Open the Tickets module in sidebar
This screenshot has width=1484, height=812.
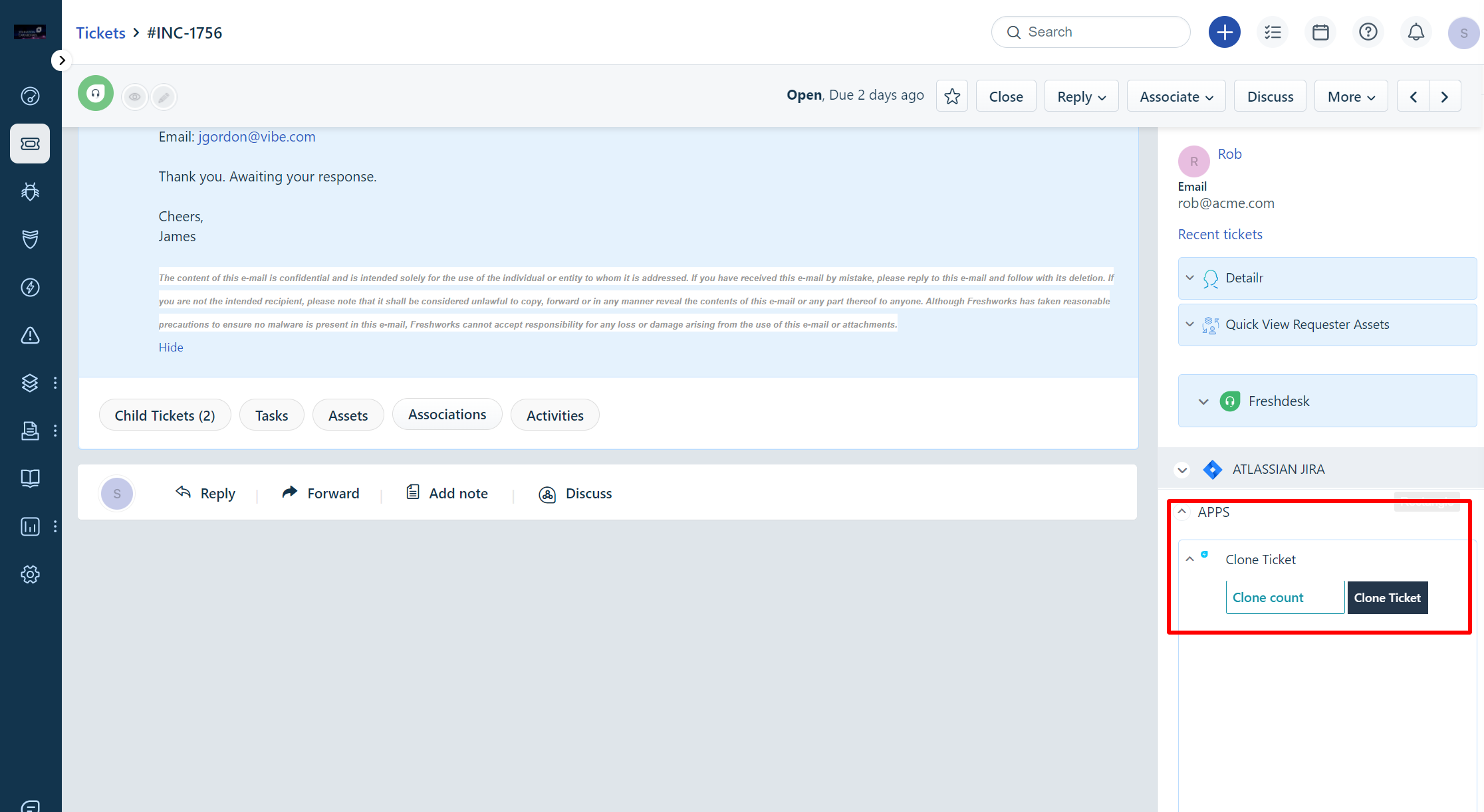pos(30,144)
